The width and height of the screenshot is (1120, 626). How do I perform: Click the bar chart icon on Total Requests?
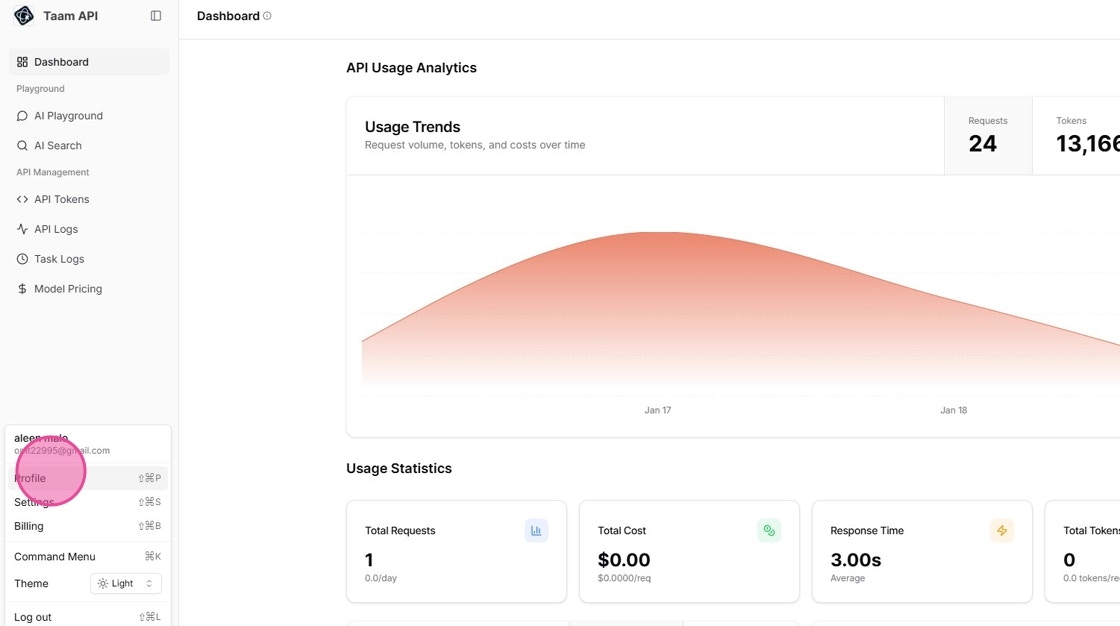tap(537, 530)
